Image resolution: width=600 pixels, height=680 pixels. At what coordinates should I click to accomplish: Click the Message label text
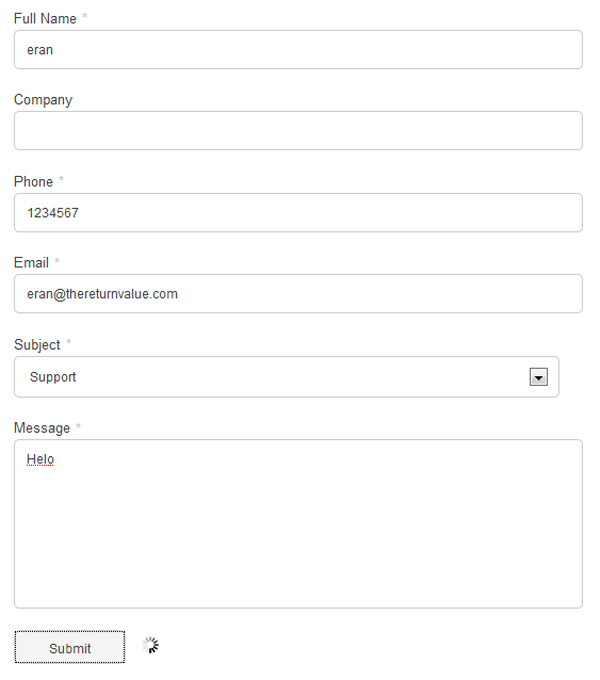(42, 428)
